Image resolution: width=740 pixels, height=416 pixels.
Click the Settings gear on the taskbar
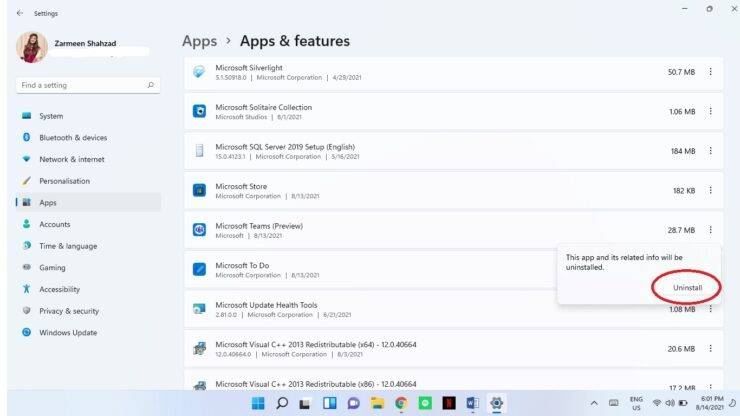(496, 403)
